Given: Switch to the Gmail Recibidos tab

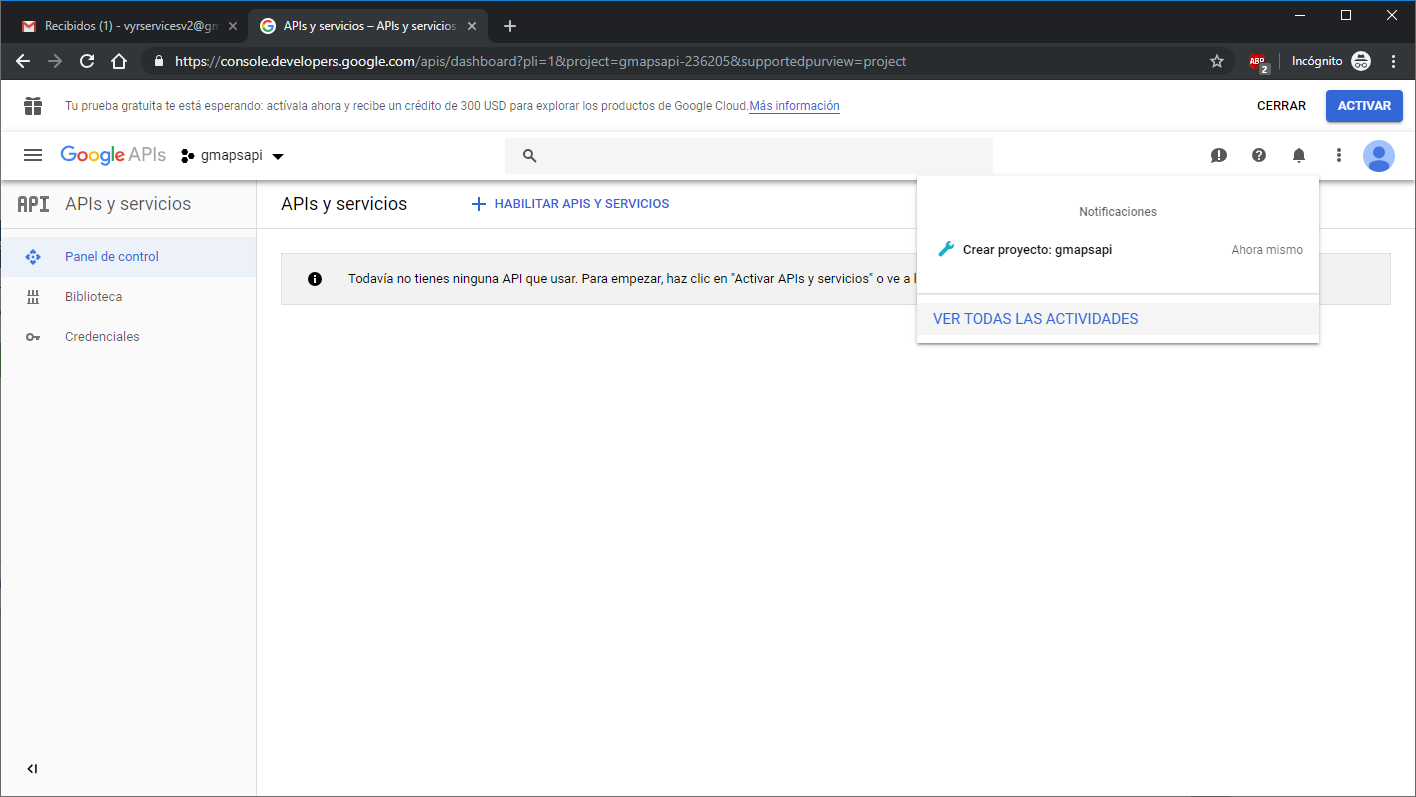Looking at the screenshot, I should pos(125,26).
